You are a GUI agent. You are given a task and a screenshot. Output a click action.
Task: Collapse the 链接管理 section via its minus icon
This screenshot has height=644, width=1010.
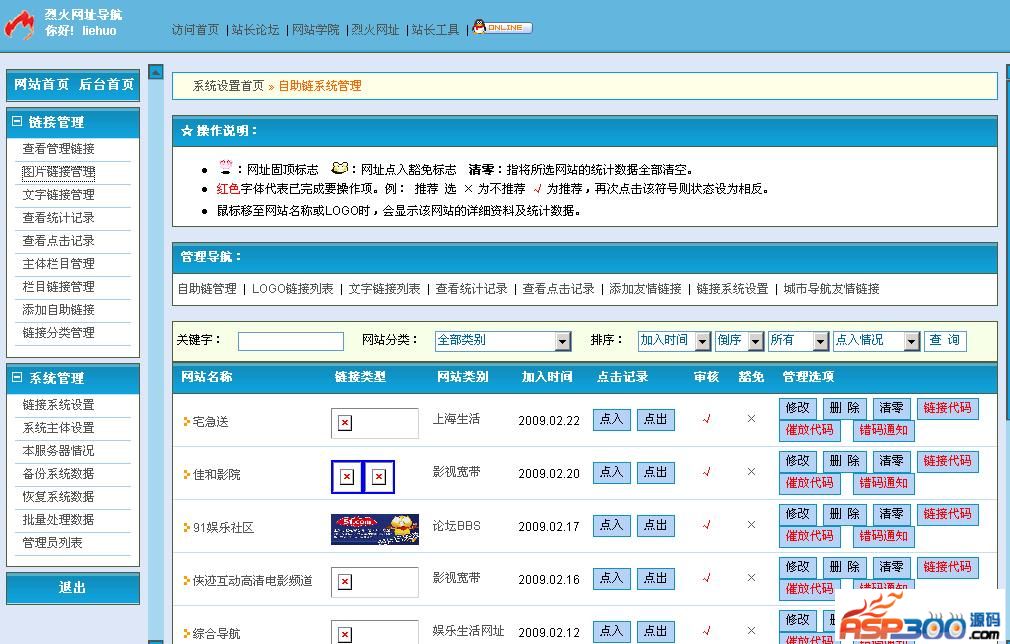click(16, 122)
